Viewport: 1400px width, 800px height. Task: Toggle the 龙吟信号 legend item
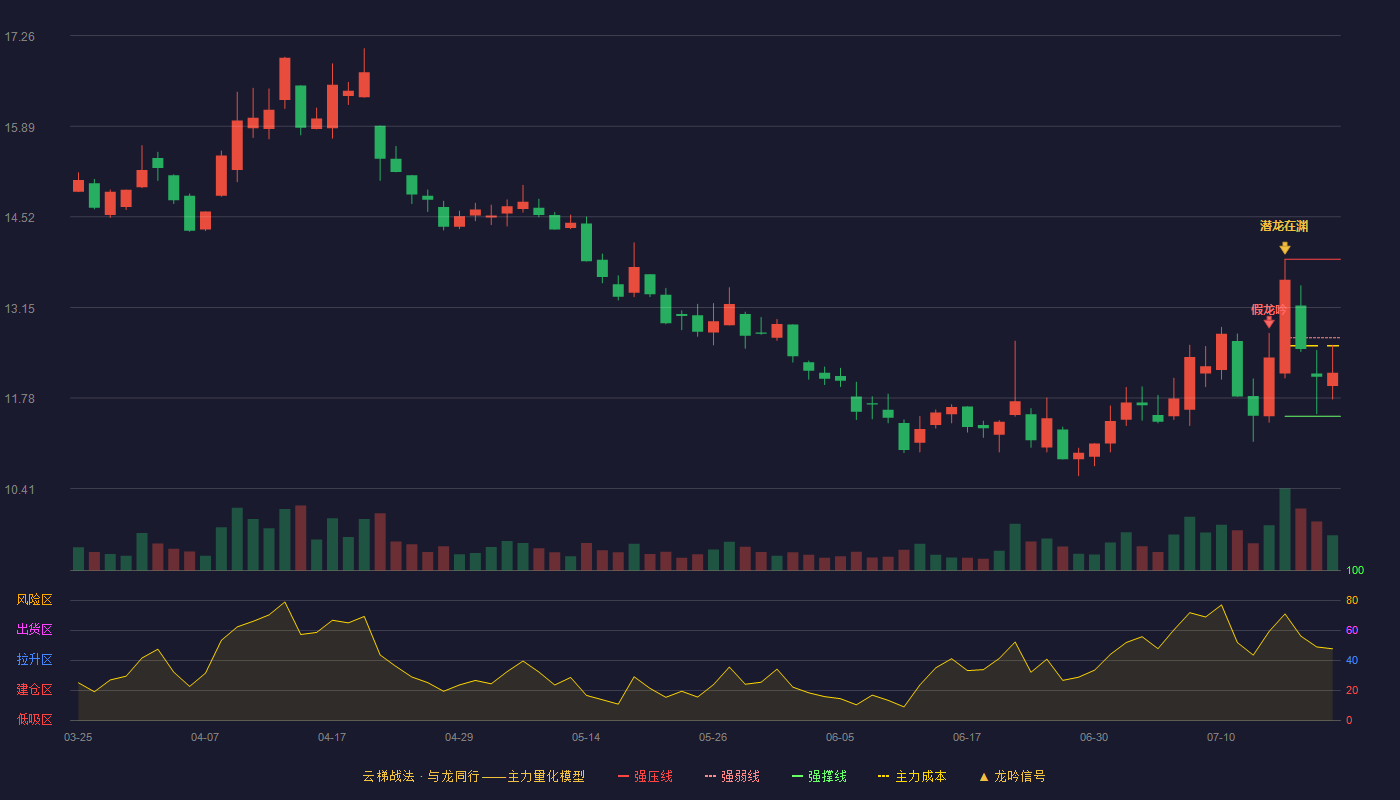(x=1012, y=776)
